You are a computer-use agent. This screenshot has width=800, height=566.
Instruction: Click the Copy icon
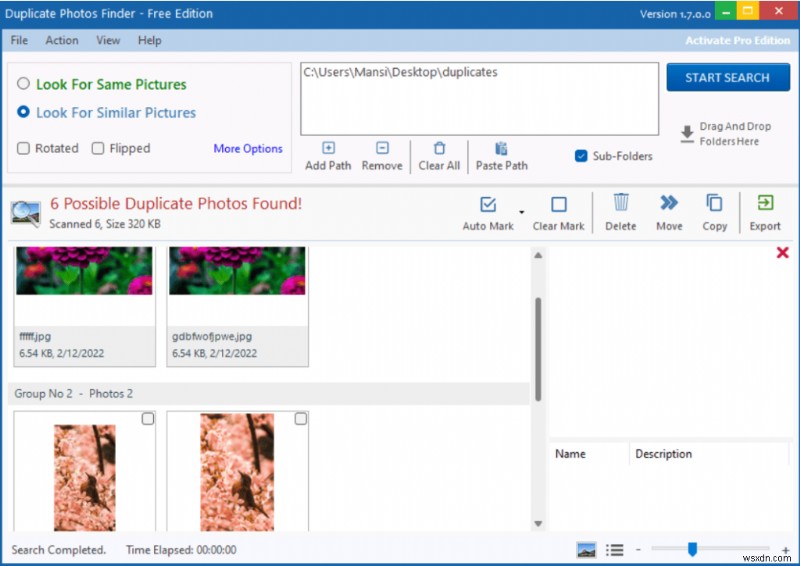(714, 203)
